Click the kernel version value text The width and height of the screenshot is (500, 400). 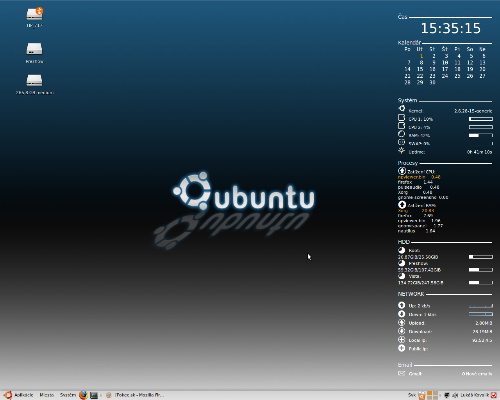pyautogui.click(x=473, y=111)
